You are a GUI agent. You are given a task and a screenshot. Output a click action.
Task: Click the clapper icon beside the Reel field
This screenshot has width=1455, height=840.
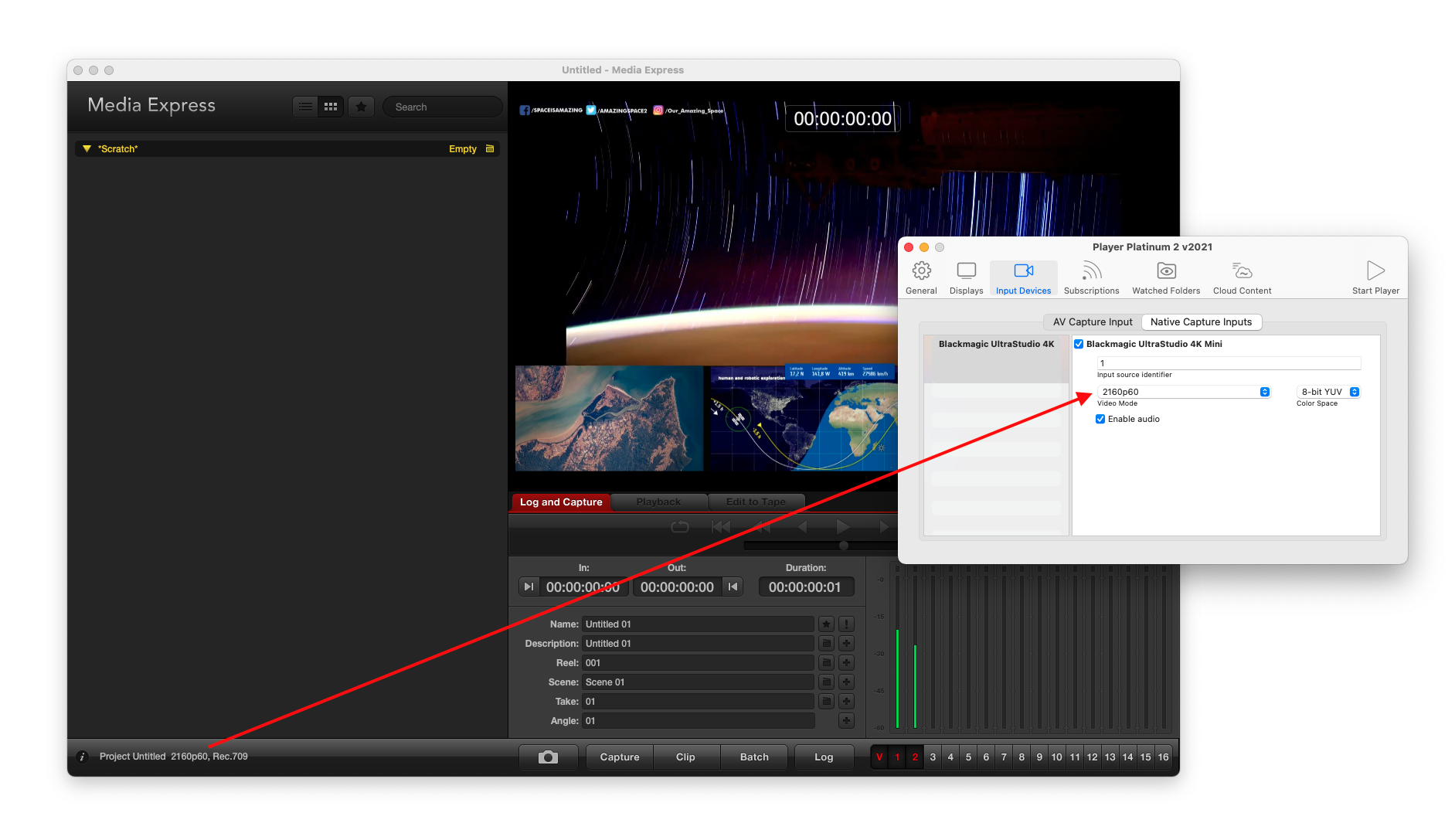tap(827, 663)
